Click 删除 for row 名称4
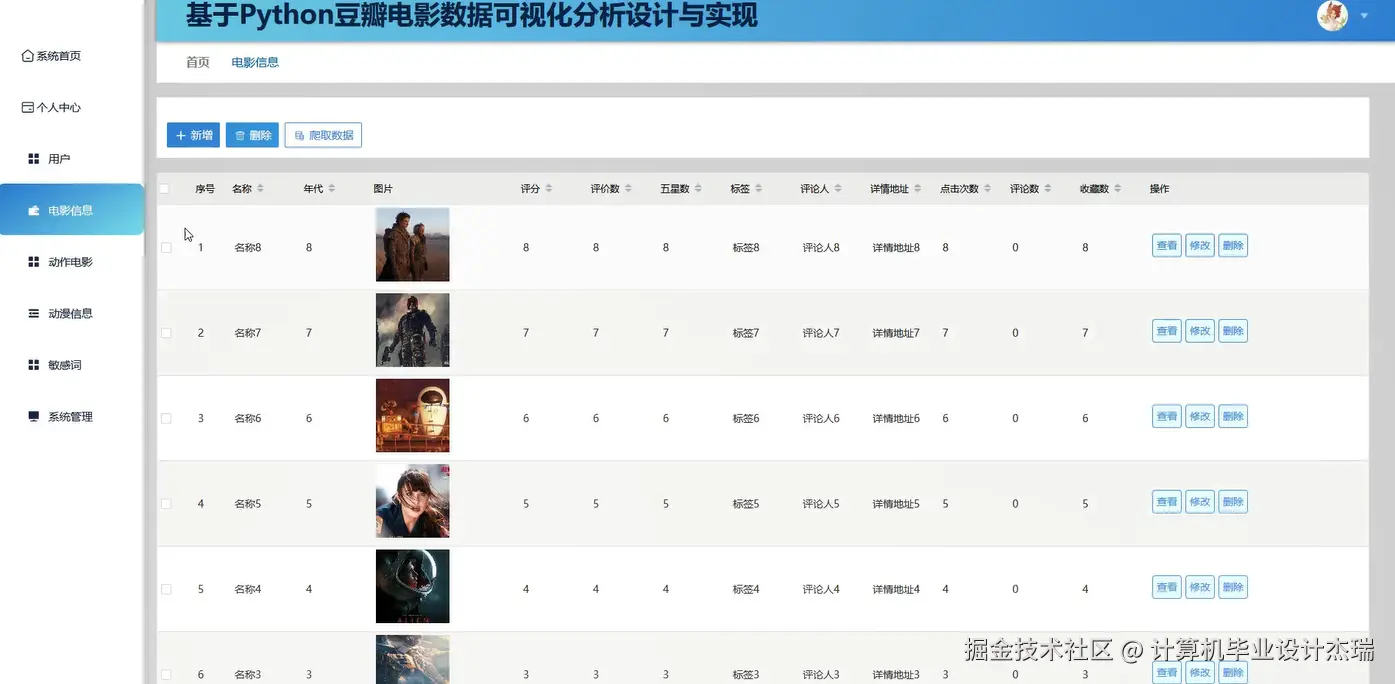 [x=1233, y=588]
